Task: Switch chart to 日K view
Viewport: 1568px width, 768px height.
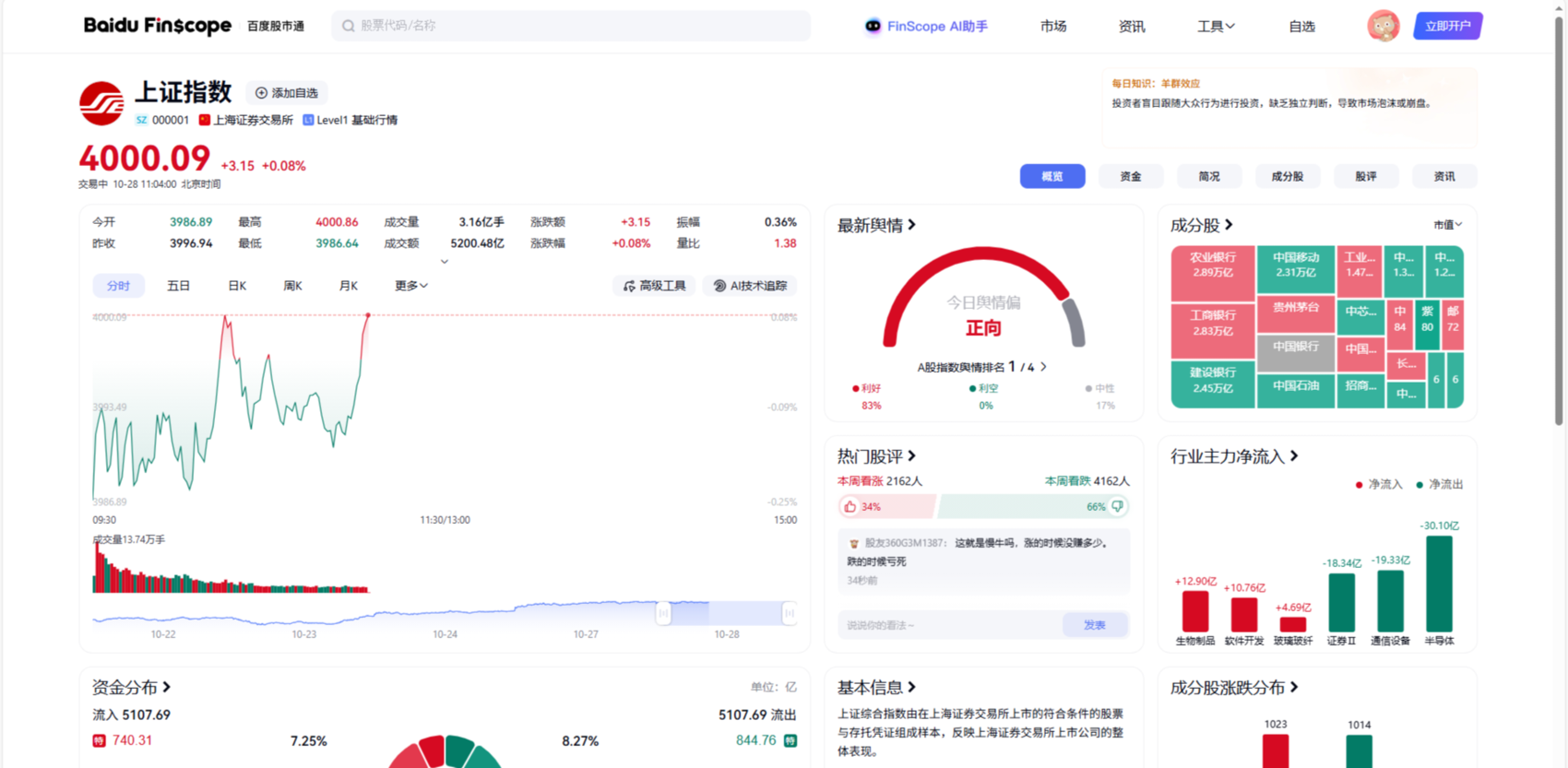Action: 237,286
